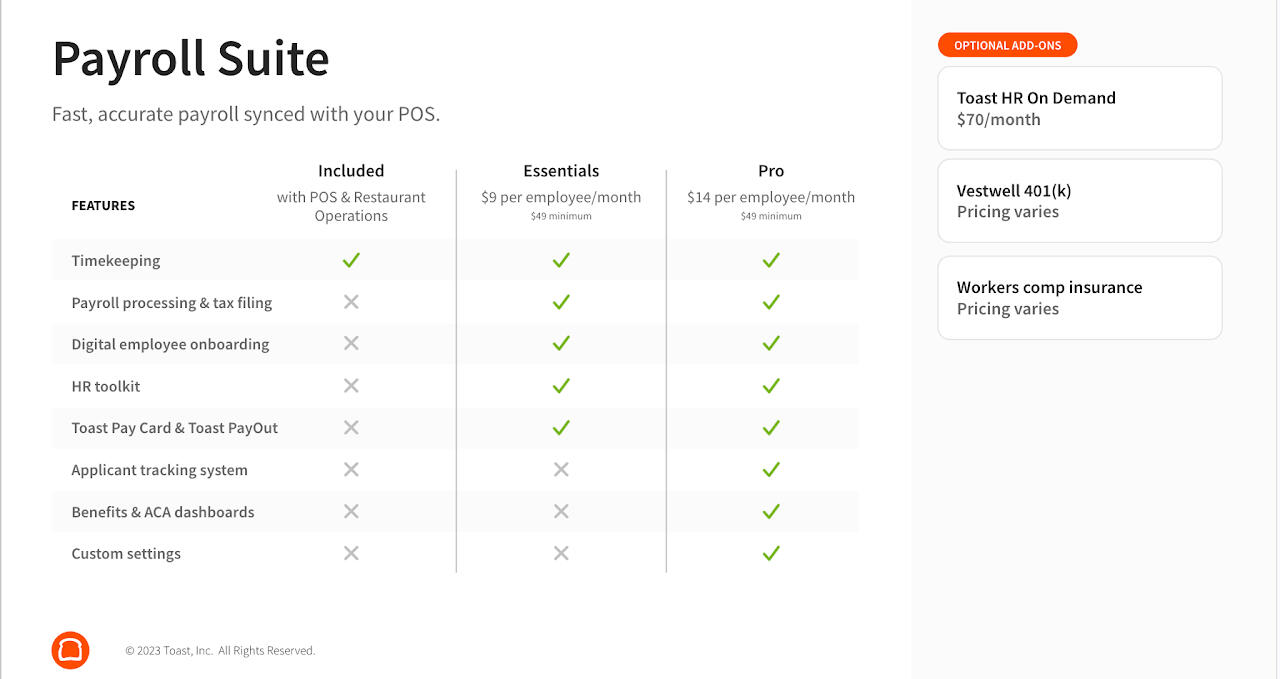Click Custom settings checkmark under Pro
Image resolution: width=1280 pixels, height=679 pixels.
point(771,553)
